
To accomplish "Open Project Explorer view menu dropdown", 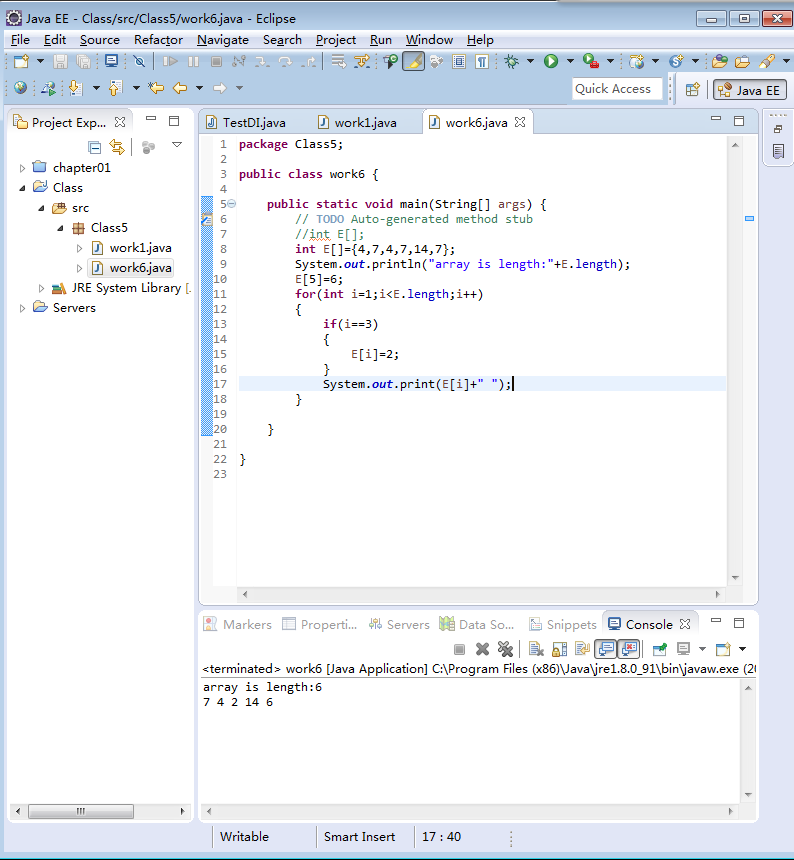I will (x=177, y=146).
